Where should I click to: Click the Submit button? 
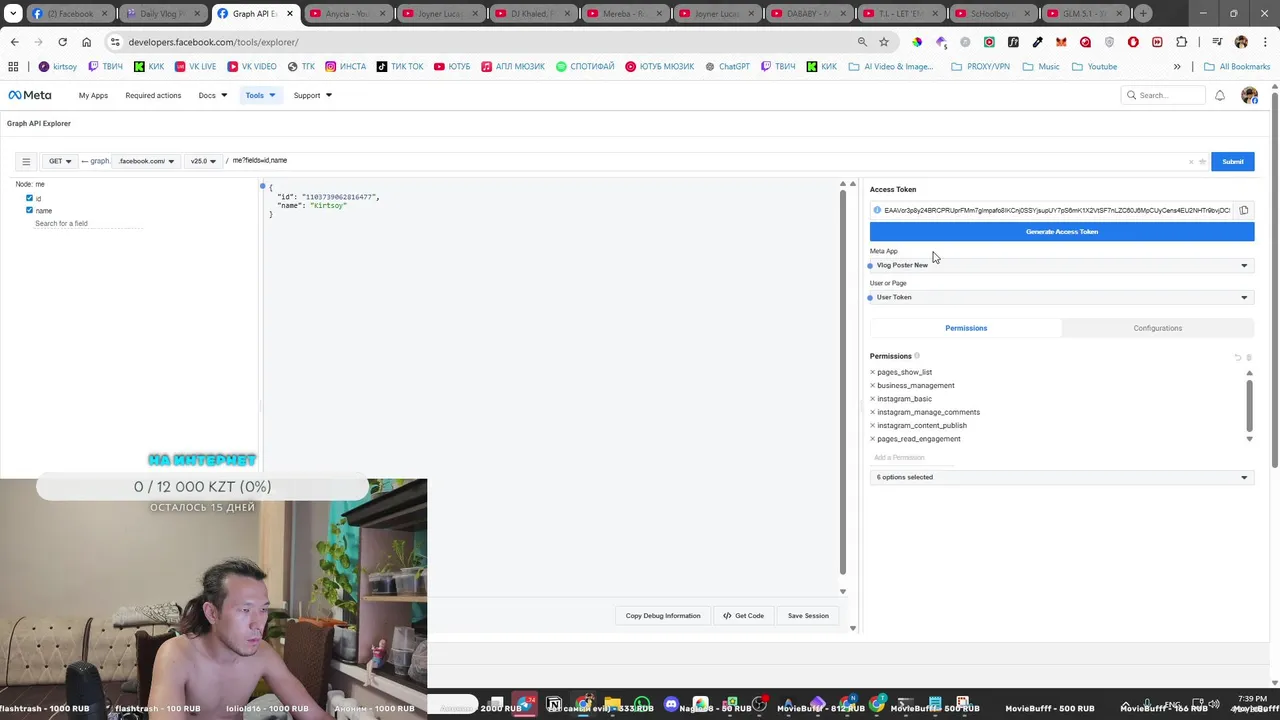click(1232, 161)
